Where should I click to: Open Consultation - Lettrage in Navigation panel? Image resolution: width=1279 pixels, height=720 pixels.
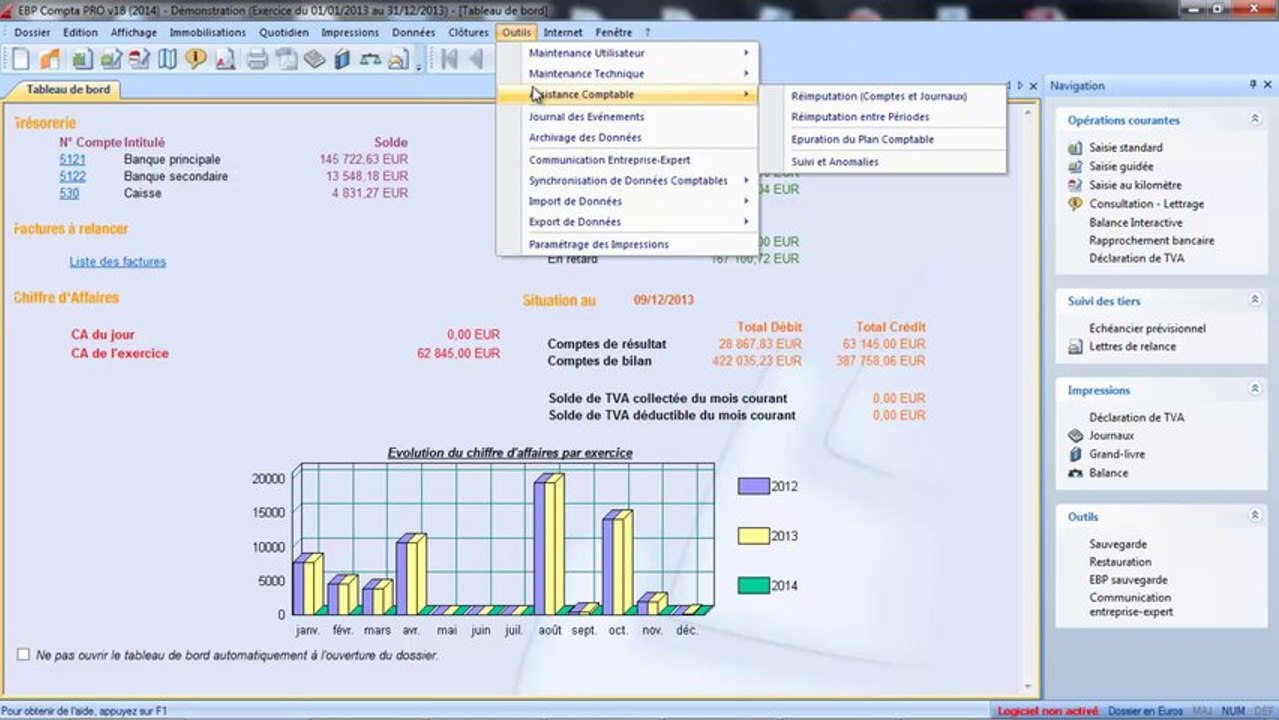(x=1147, y=204)
